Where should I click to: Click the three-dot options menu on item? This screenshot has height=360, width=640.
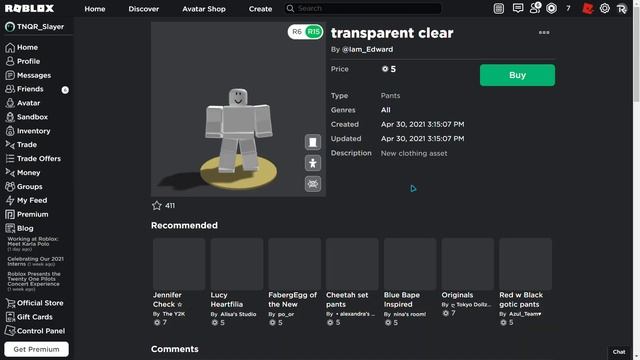[544, 33]
